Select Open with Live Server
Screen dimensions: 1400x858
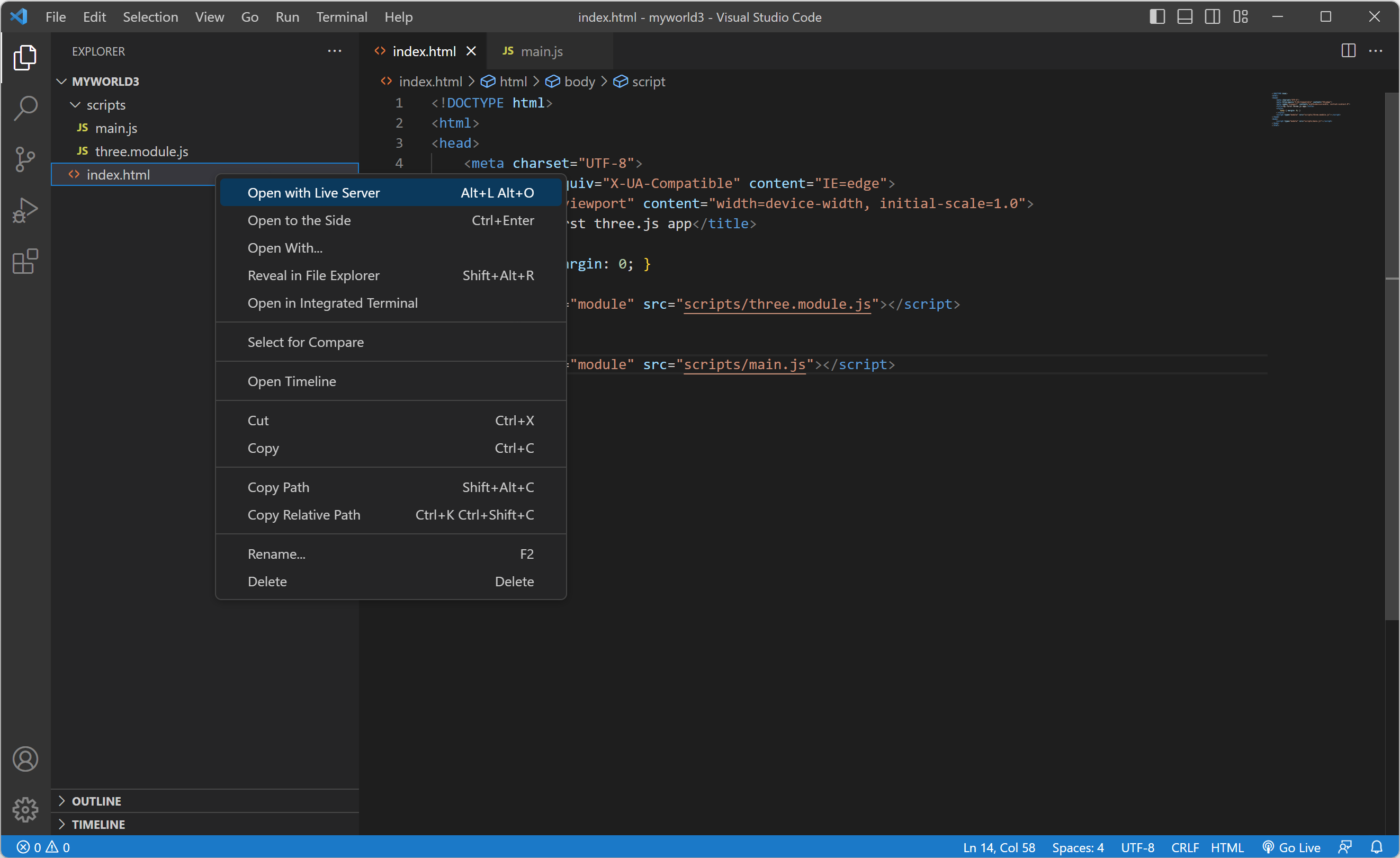313,193
